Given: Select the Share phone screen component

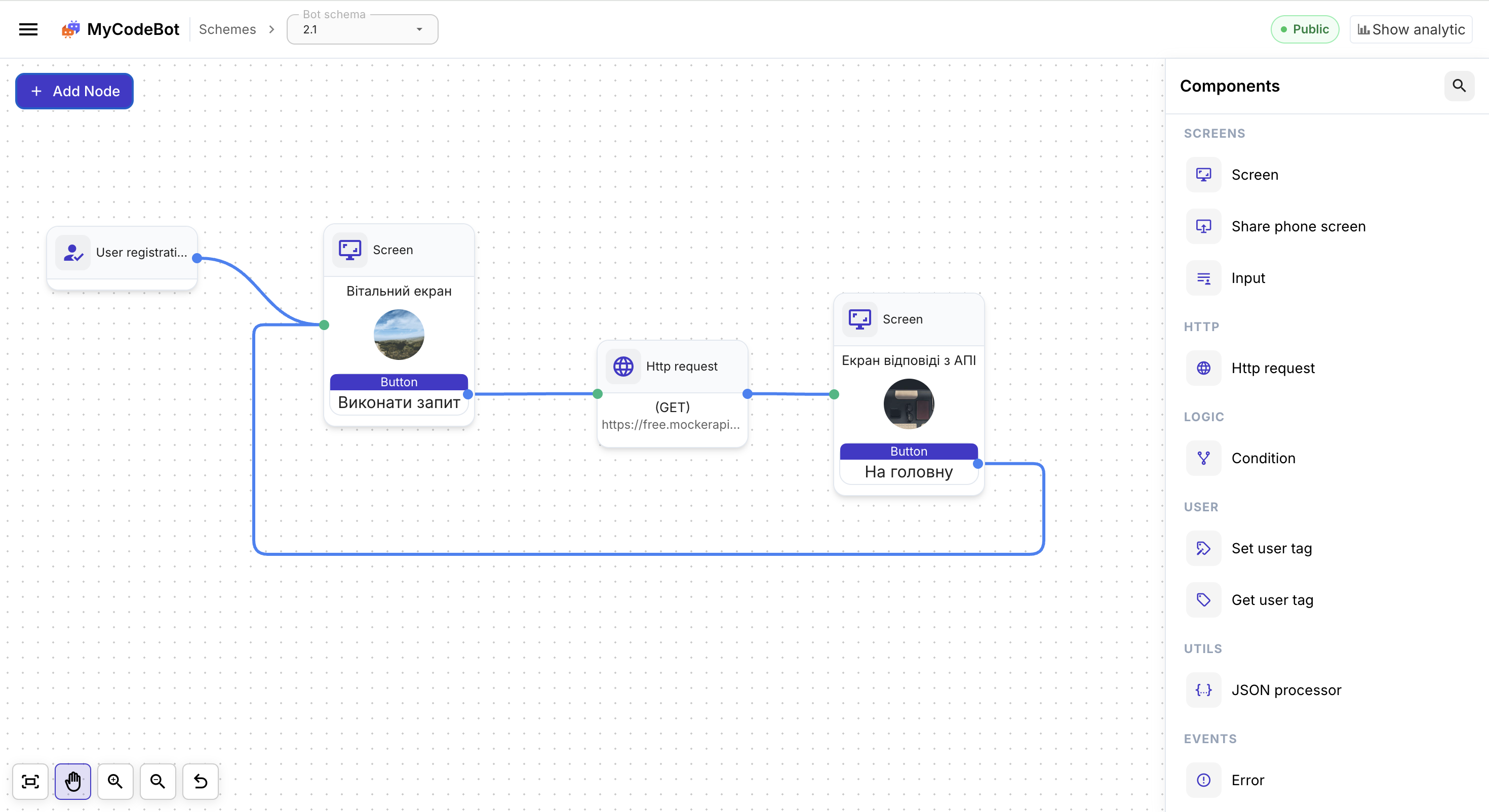Looking at the screenshot, I should [x=1298, y=227].
